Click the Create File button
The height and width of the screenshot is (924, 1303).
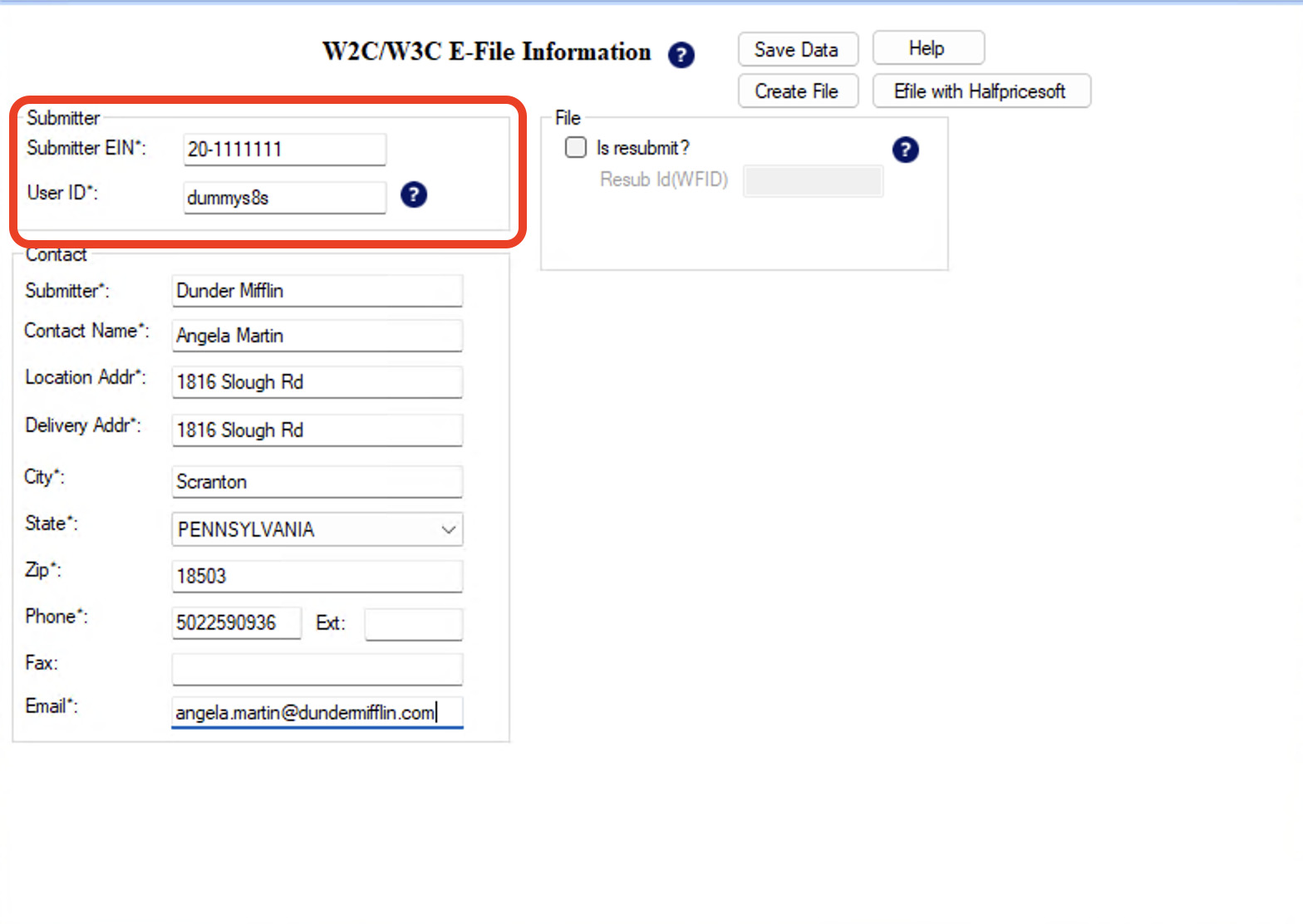tap(797, 91)
